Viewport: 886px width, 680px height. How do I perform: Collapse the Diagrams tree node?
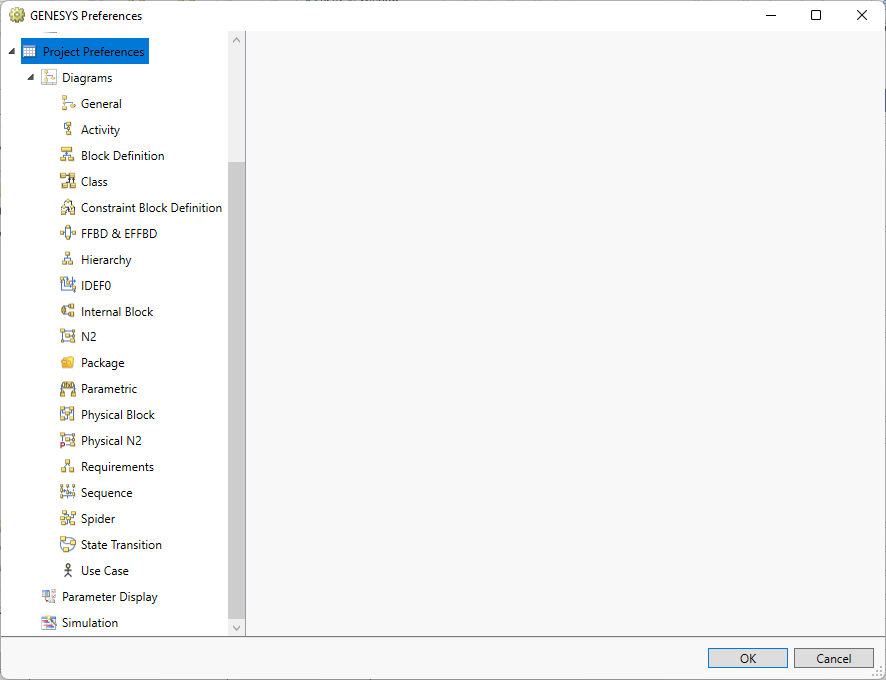click(30, 78)
